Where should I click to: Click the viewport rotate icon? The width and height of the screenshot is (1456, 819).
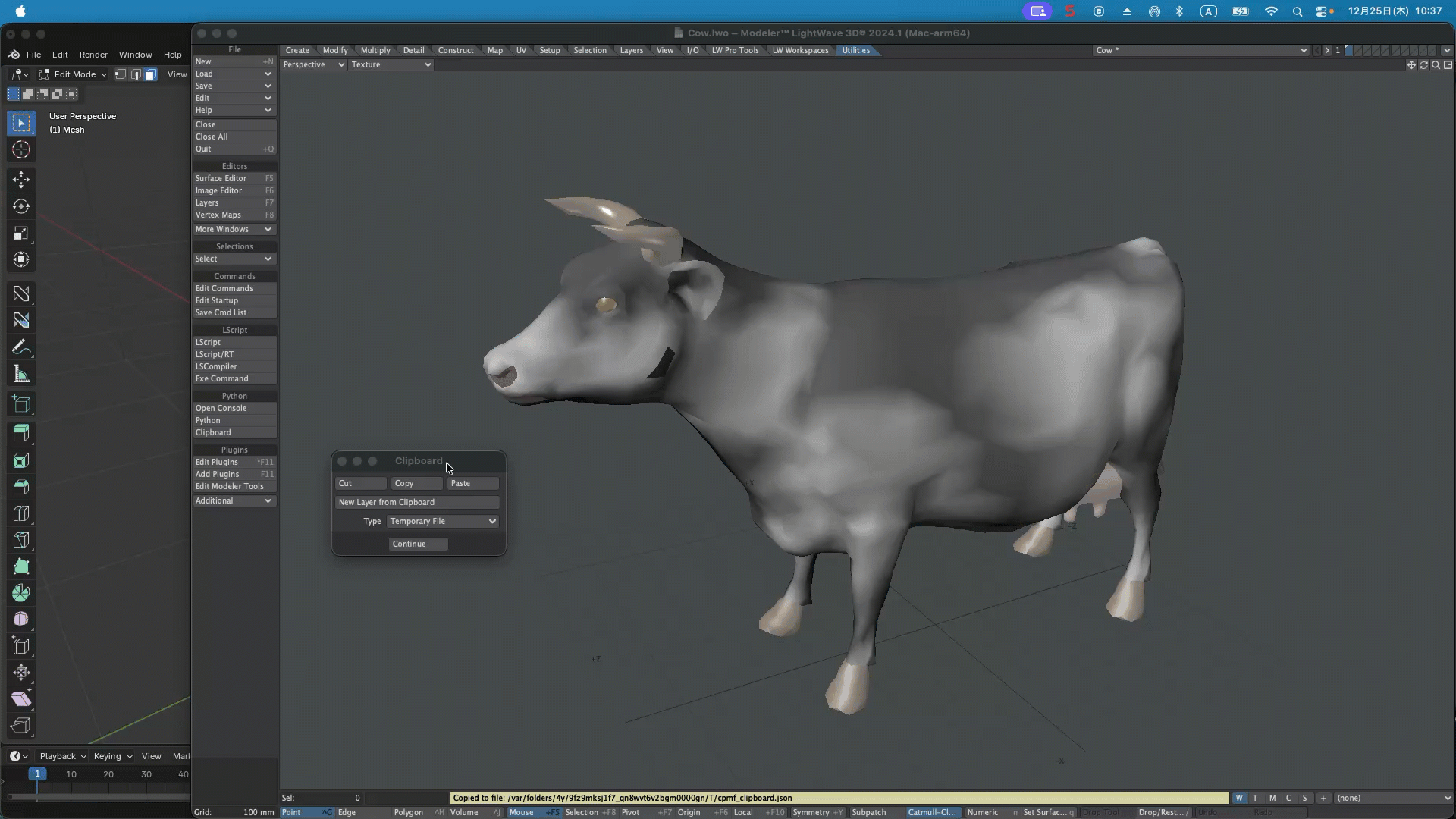coord(1423,65)
